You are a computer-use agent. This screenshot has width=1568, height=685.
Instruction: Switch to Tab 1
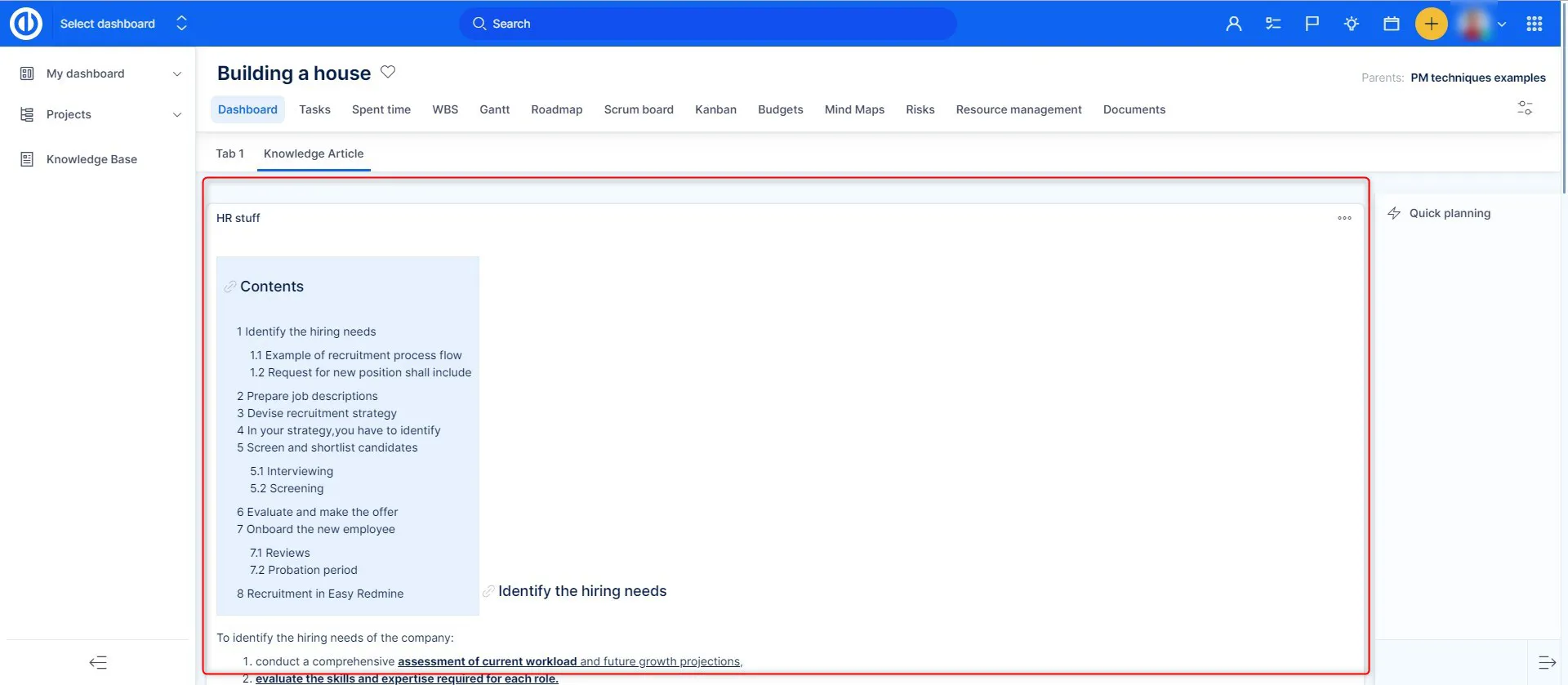(x=229, y=153)
